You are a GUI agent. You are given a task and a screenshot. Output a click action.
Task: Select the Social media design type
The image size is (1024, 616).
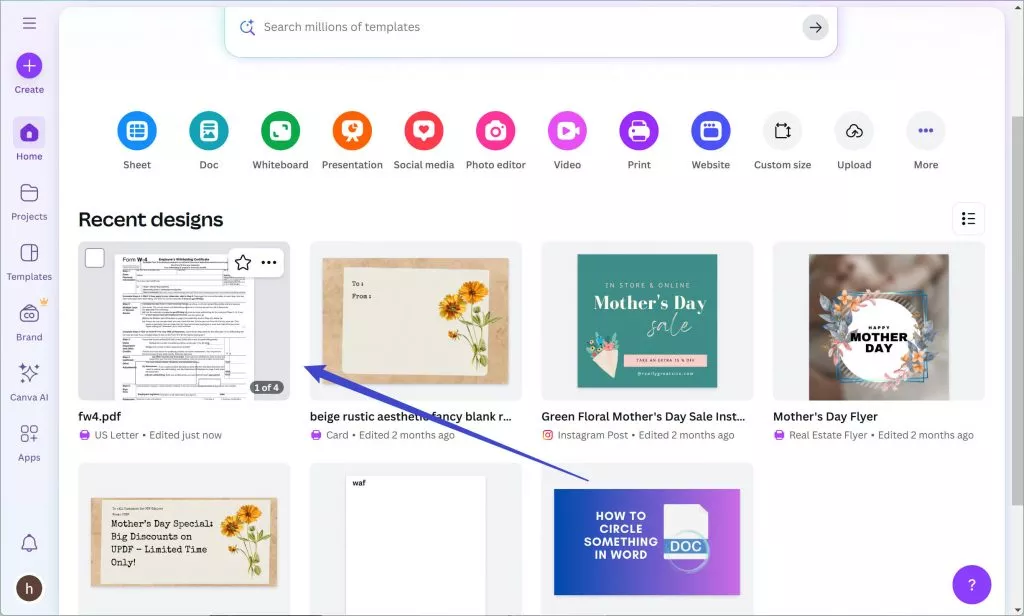pos(424,130)
